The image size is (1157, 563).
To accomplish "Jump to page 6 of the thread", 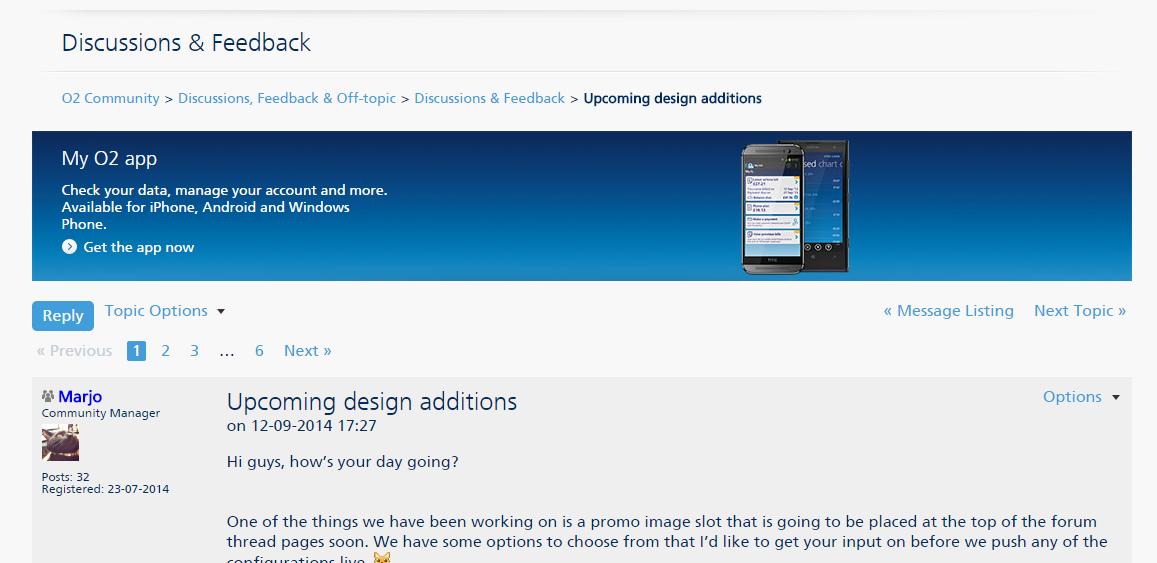I will (259, 351).
